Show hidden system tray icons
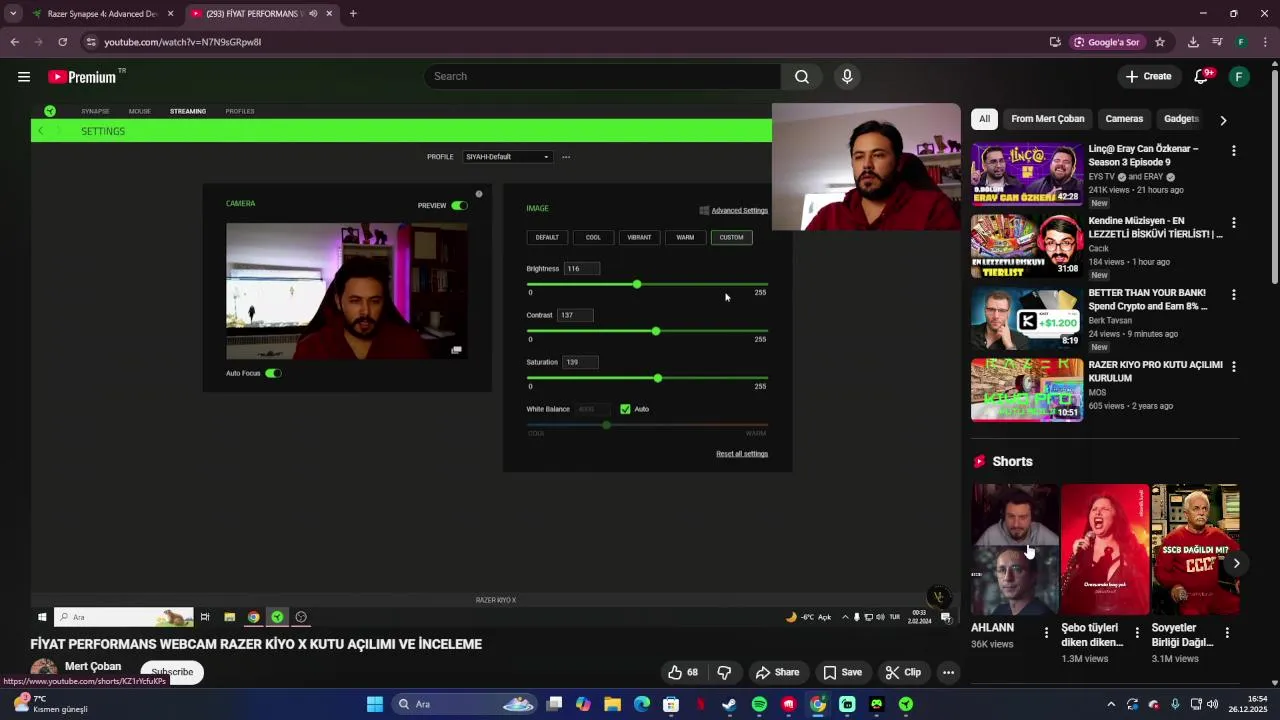 [1110, 704]
